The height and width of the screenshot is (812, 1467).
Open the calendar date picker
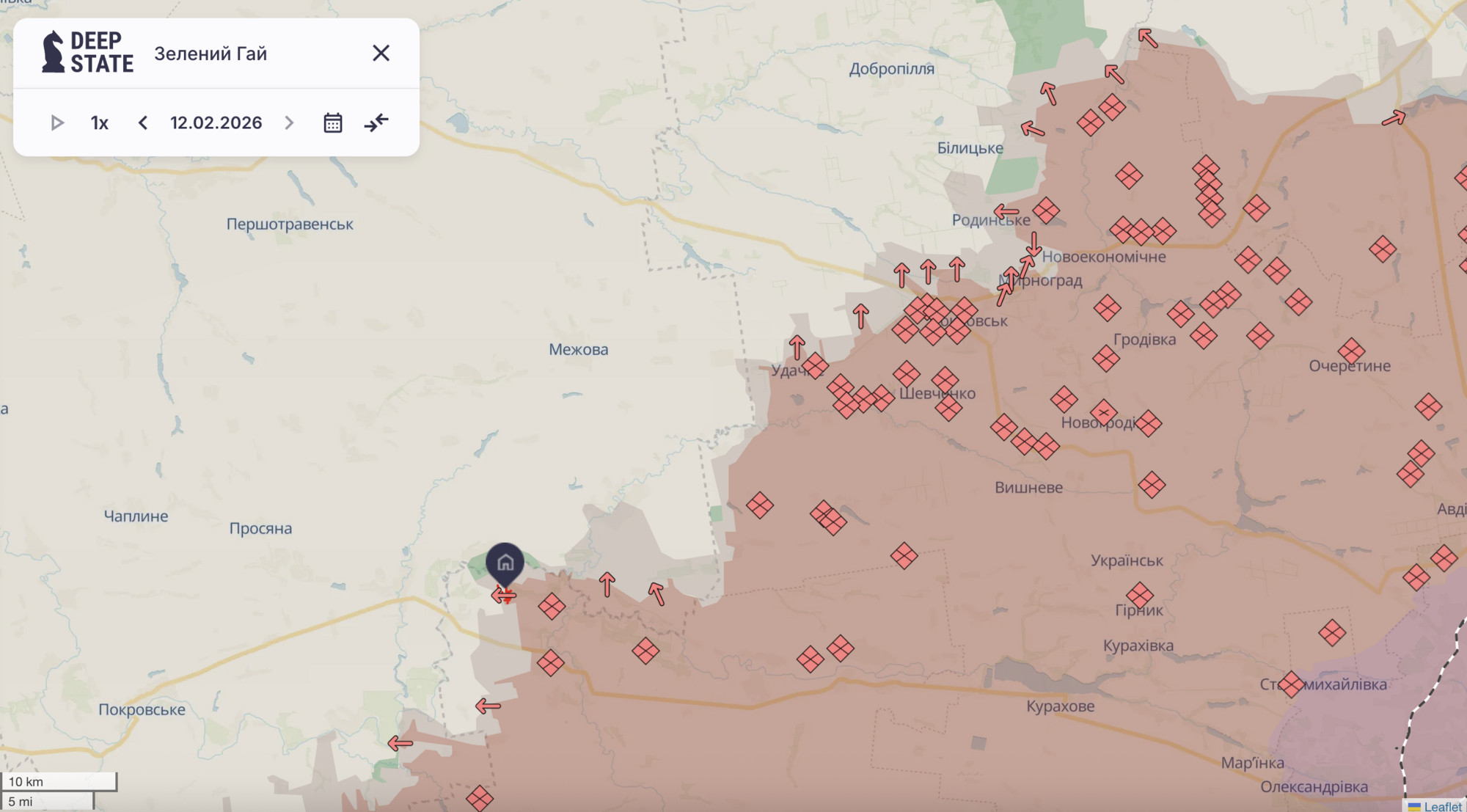[333, 122]
